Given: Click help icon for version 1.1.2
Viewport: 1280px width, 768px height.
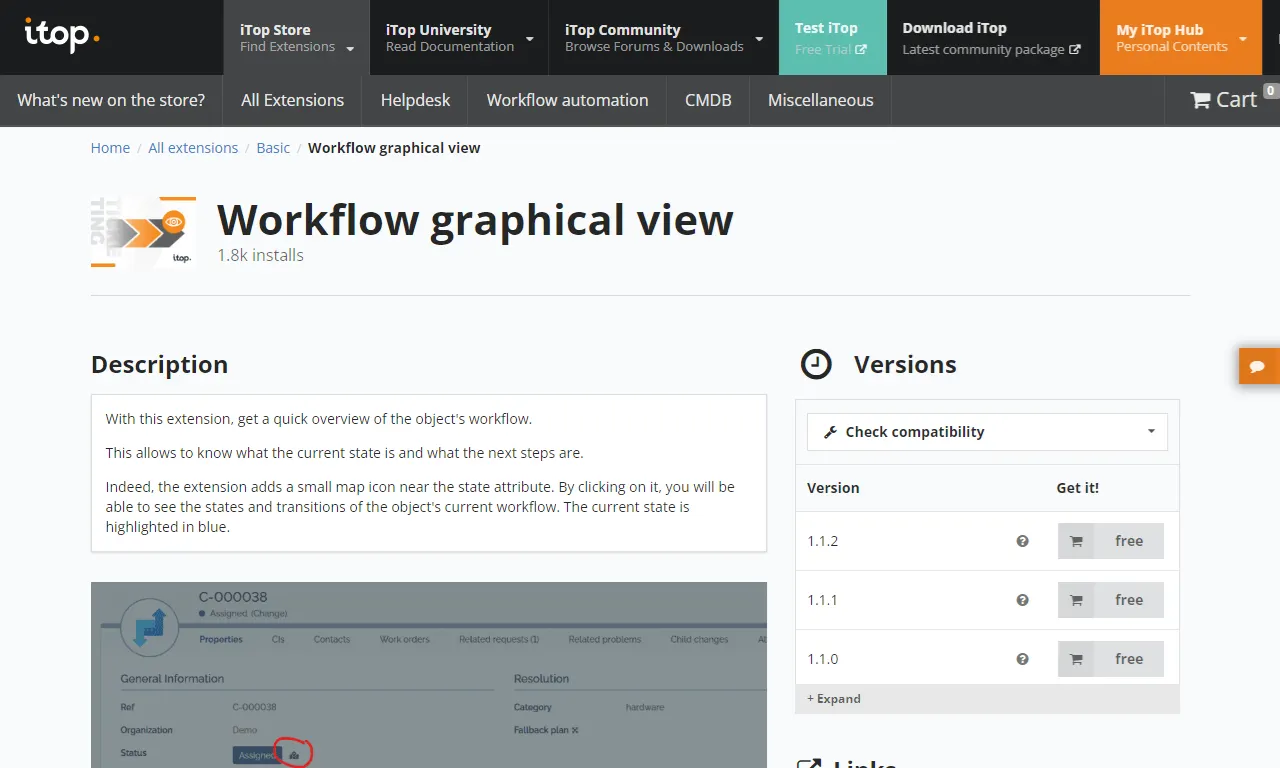Looking at the screenshot, I should pos(1022,541).
